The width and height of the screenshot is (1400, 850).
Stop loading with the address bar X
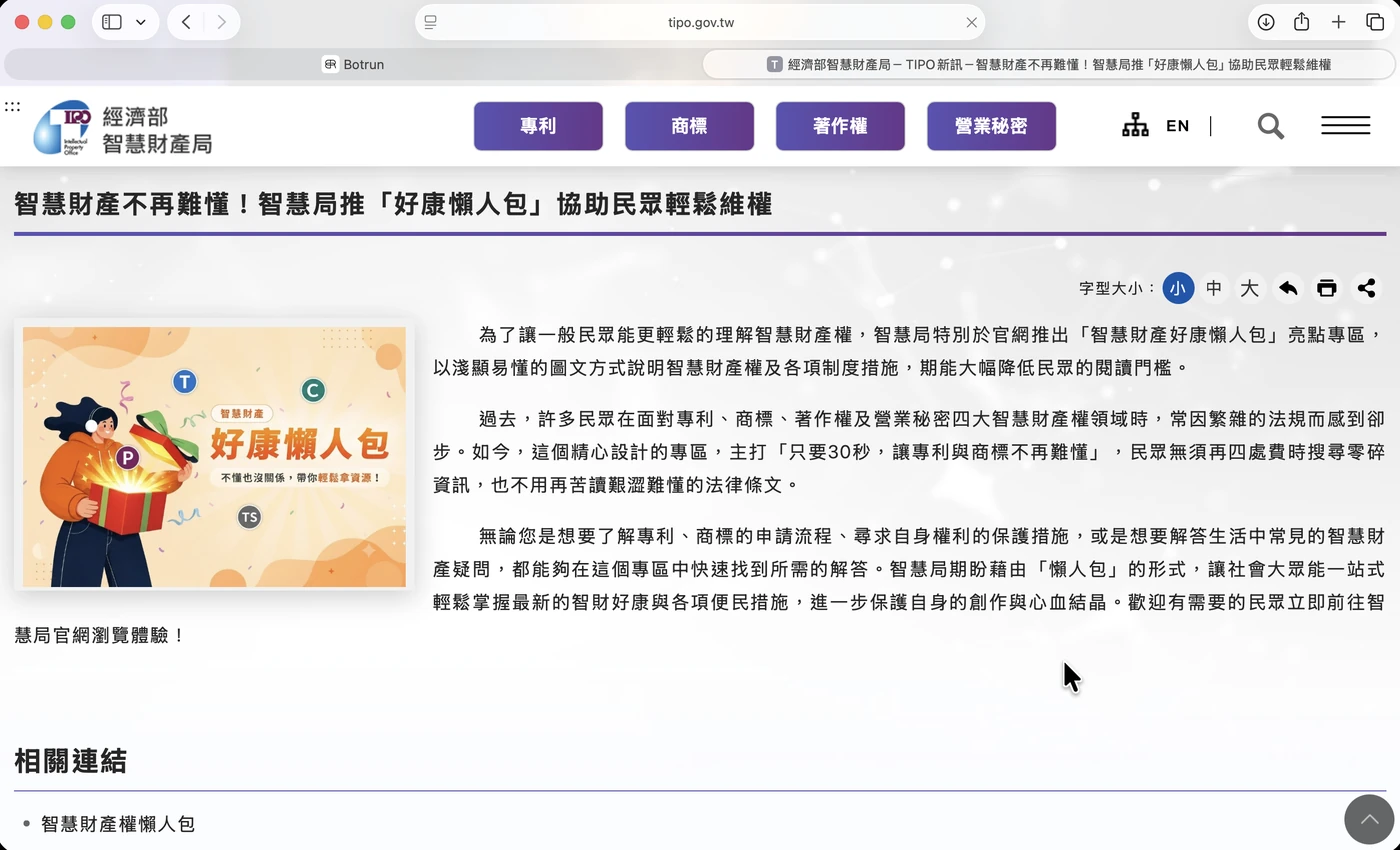972,22
